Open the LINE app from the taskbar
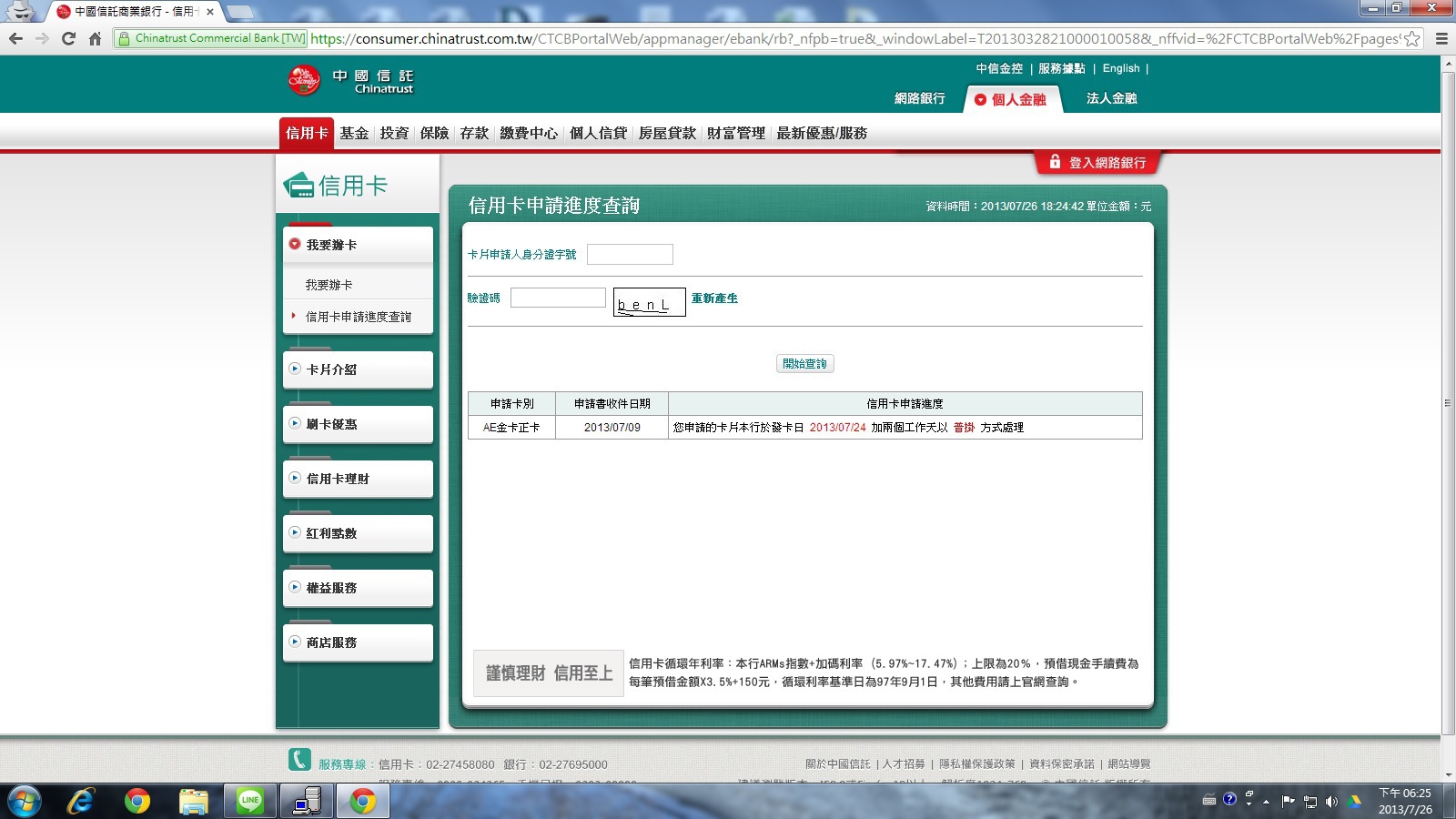 (x=250, y=802)
